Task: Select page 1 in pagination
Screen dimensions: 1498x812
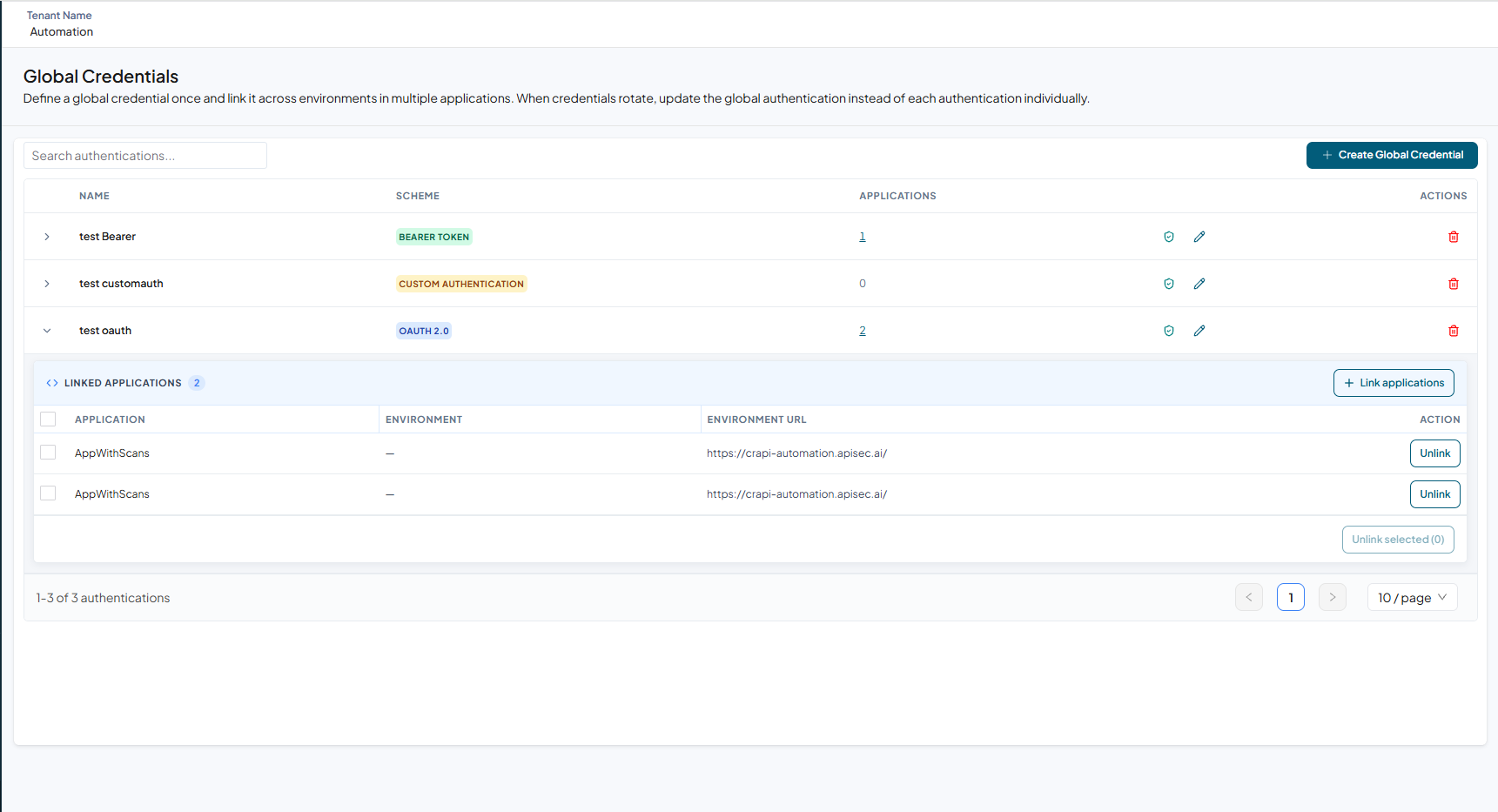Action: [1291, 597]
